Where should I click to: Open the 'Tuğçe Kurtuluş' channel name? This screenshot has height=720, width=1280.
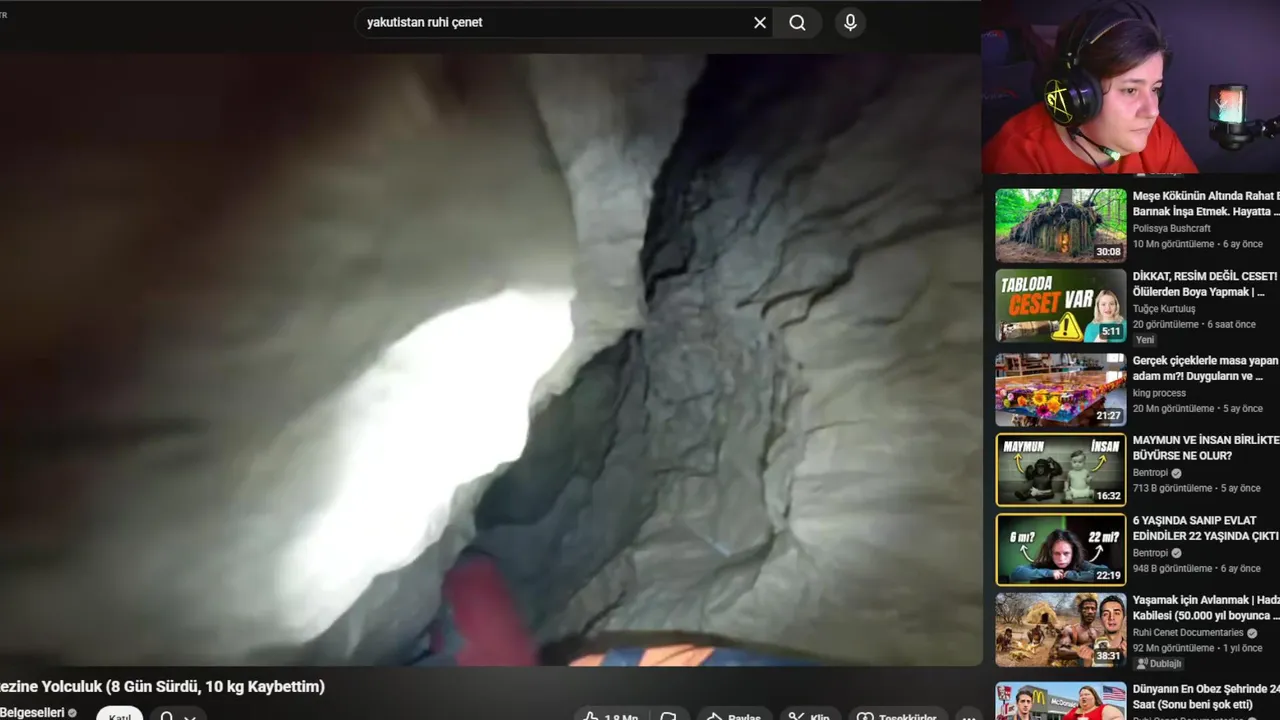(1166, 309)
